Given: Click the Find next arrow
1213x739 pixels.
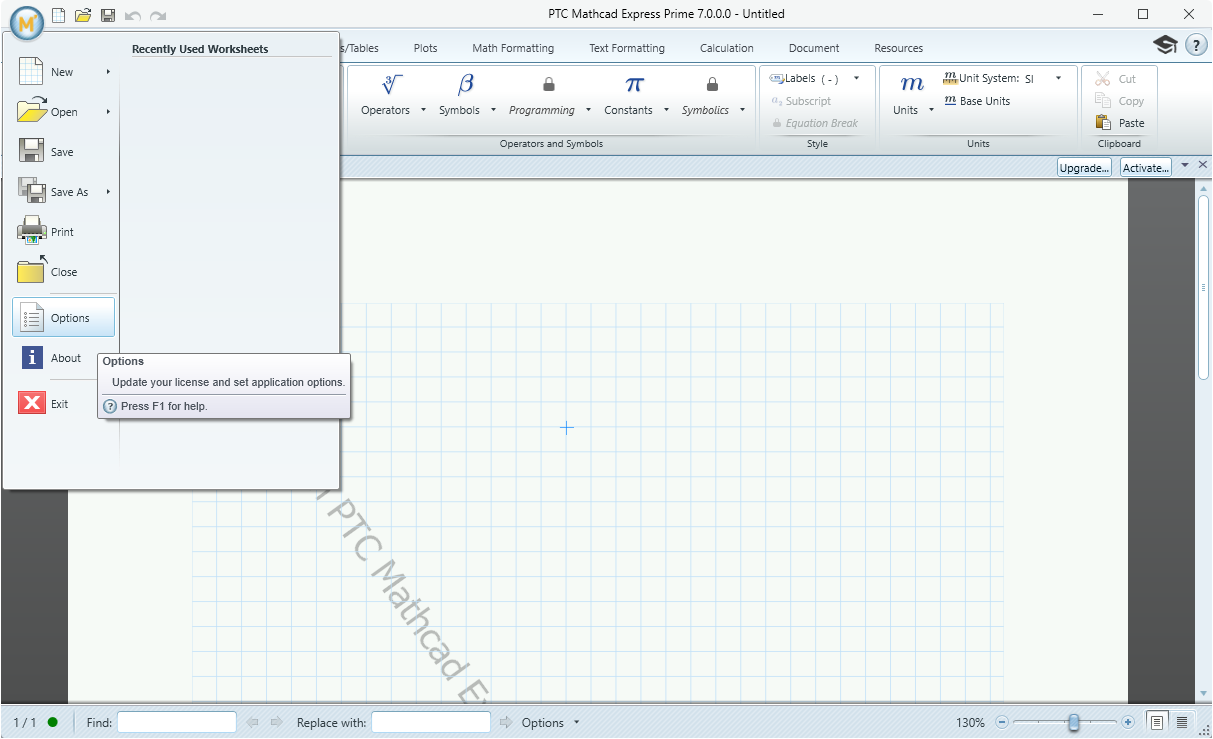Looking at the screenshot, I should pos(276,722).
